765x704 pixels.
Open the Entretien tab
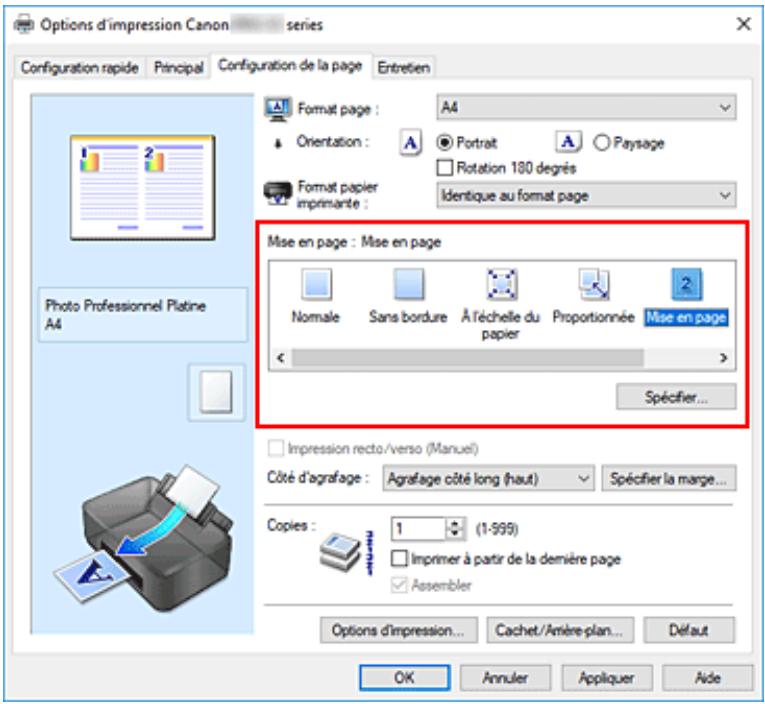pyautogui.click(x=403, y=67)
